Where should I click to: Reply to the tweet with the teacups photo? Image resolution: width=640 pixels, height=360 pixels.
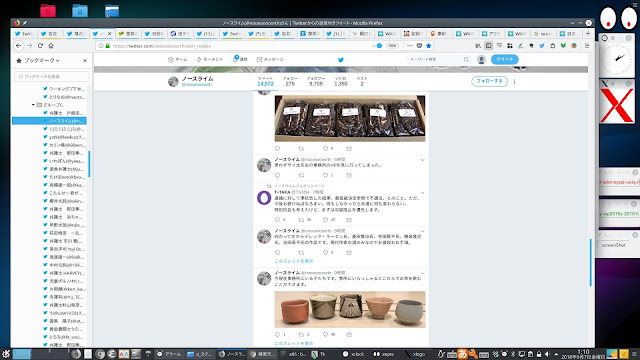point(278,334)
